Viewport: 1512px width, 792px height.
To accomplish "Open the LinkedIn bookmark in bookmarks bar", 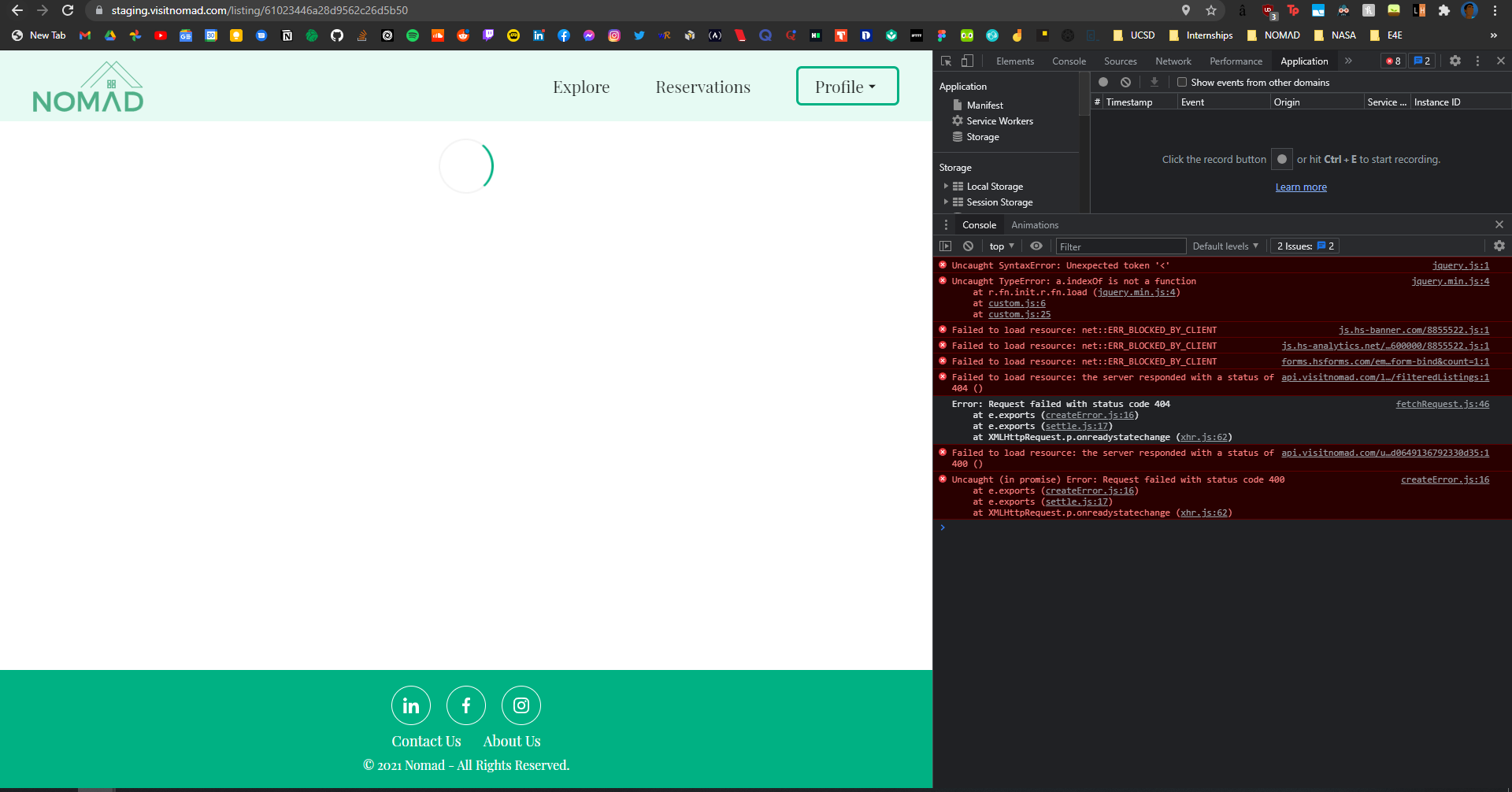I will point(539,35).
